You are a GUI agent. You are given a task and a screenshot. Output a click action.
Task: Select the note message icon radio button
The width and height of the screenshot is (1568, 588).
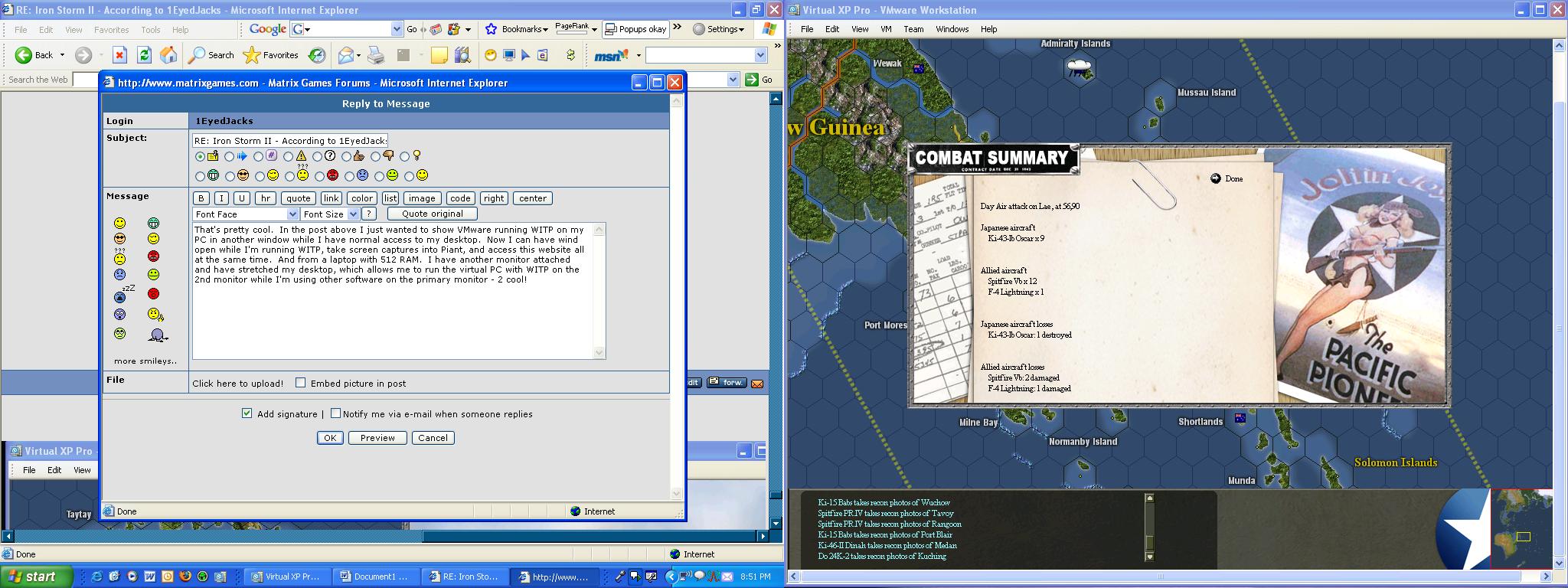point(200,156)
